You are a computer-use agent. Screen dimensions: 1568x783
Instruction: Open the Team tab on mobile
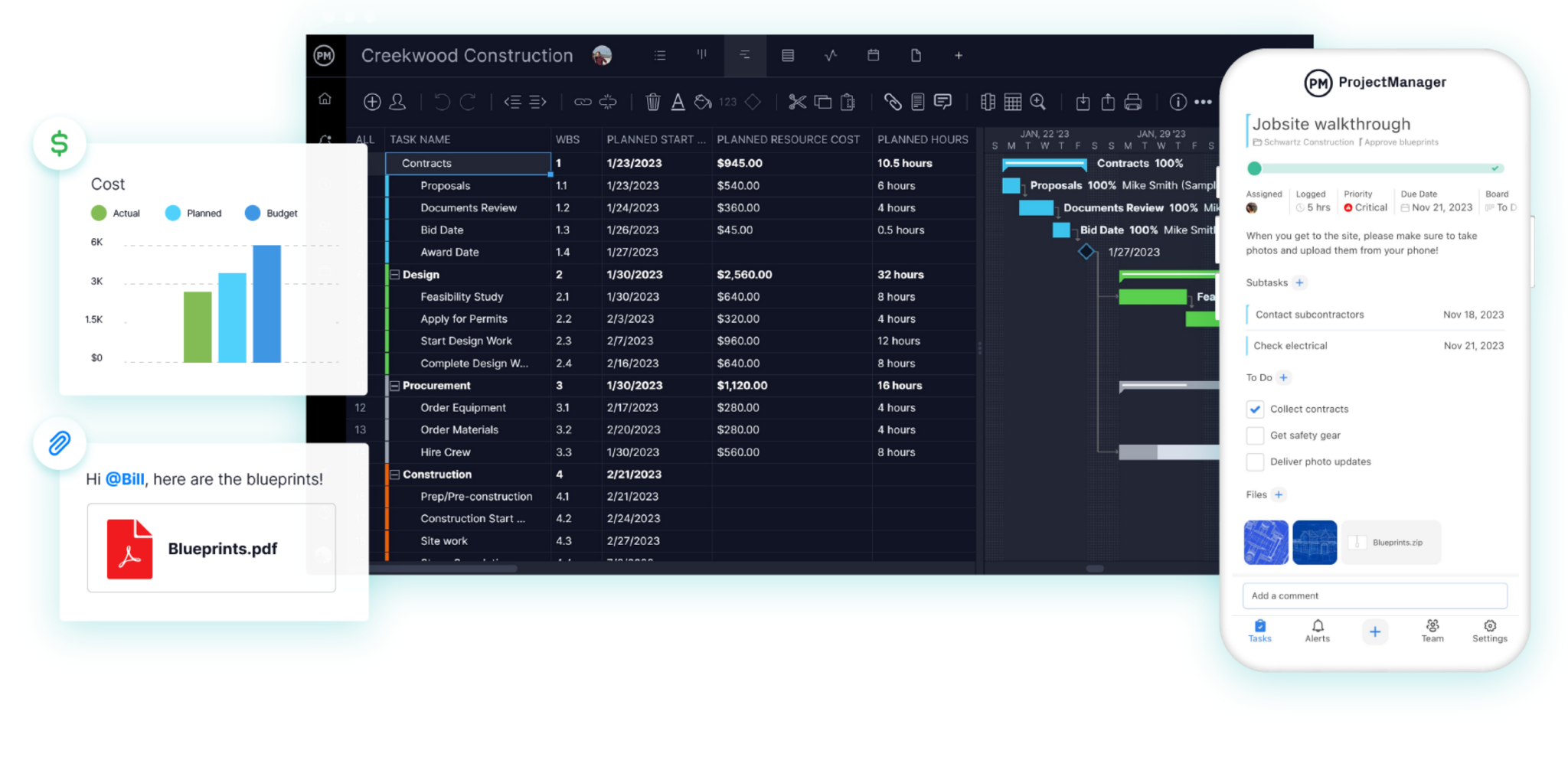[x=1432, y=631]
